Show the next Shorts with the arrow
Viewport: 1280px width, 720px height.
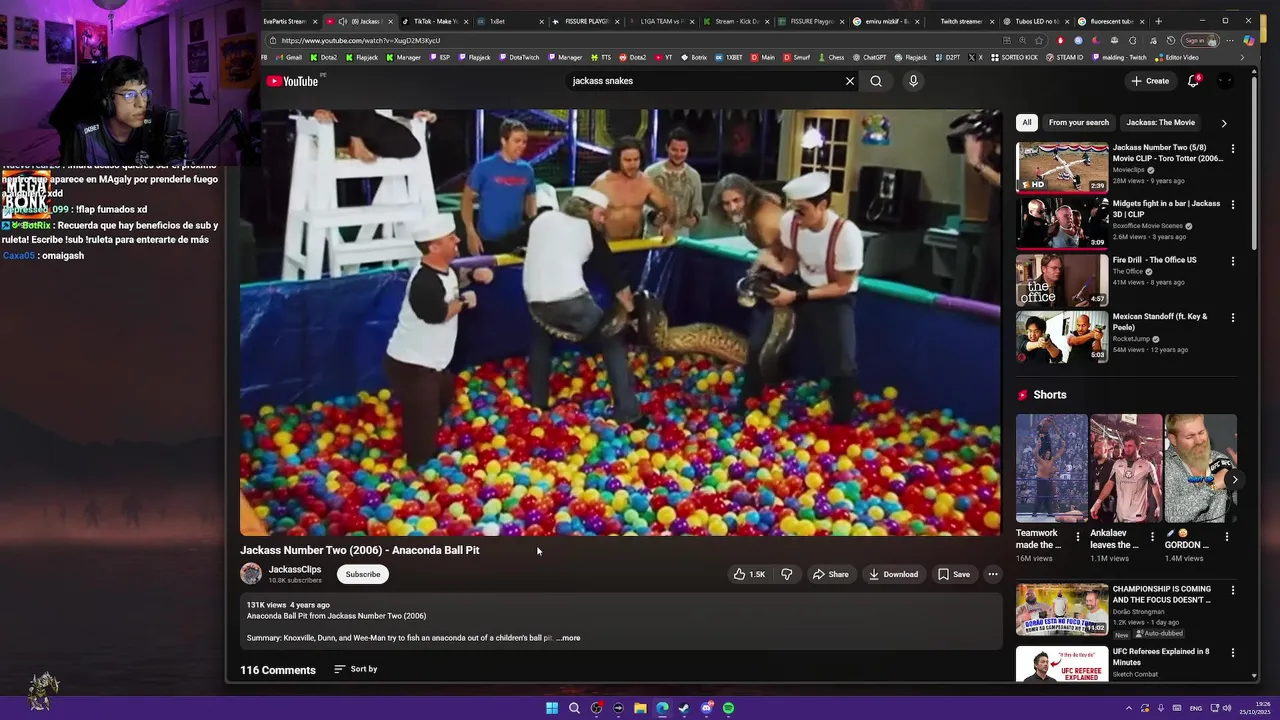(1235, 480)
